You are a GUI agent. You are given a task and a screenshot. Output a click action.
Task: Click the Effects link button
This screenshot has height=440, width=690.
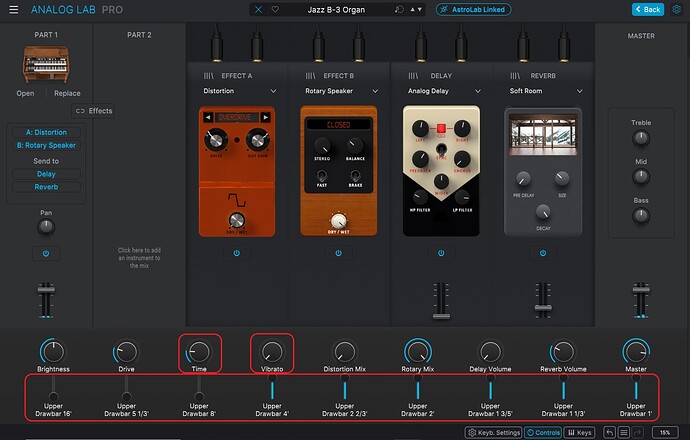tap(94, 111)
